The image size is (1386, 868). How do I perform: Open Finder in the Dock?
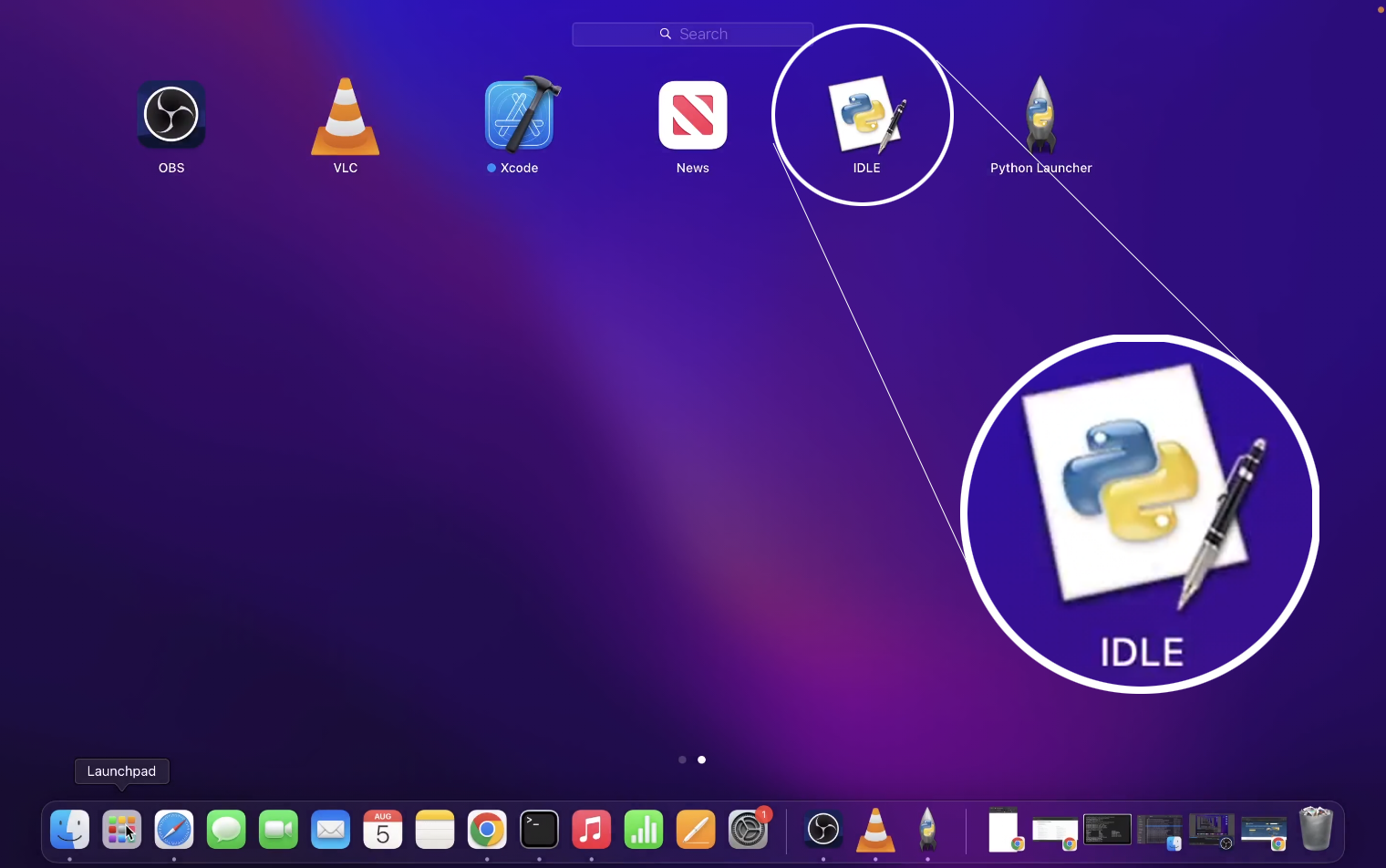point(70,830)
